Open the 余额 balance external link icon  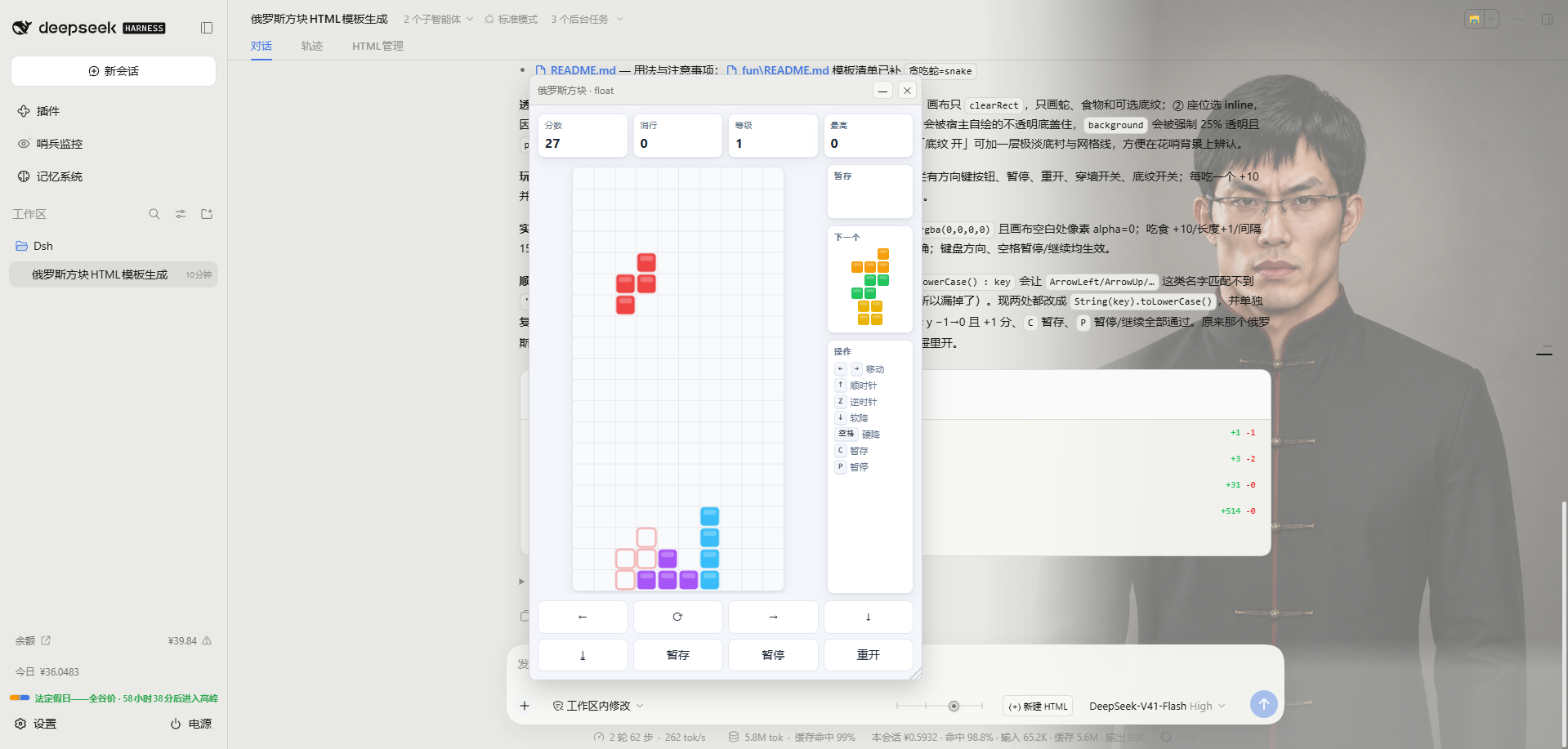(x=46, y=640)
